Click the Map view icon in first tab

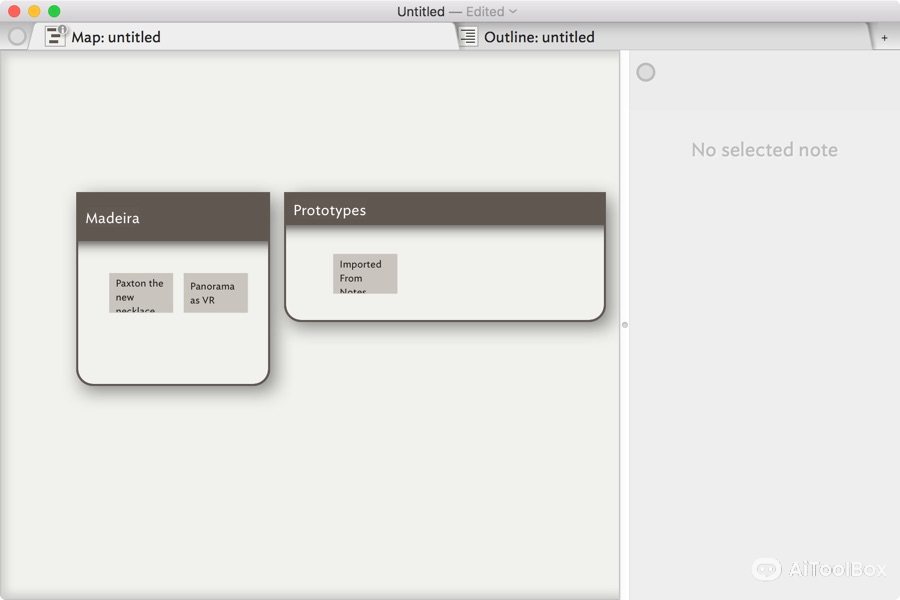(x=55, y=36)
